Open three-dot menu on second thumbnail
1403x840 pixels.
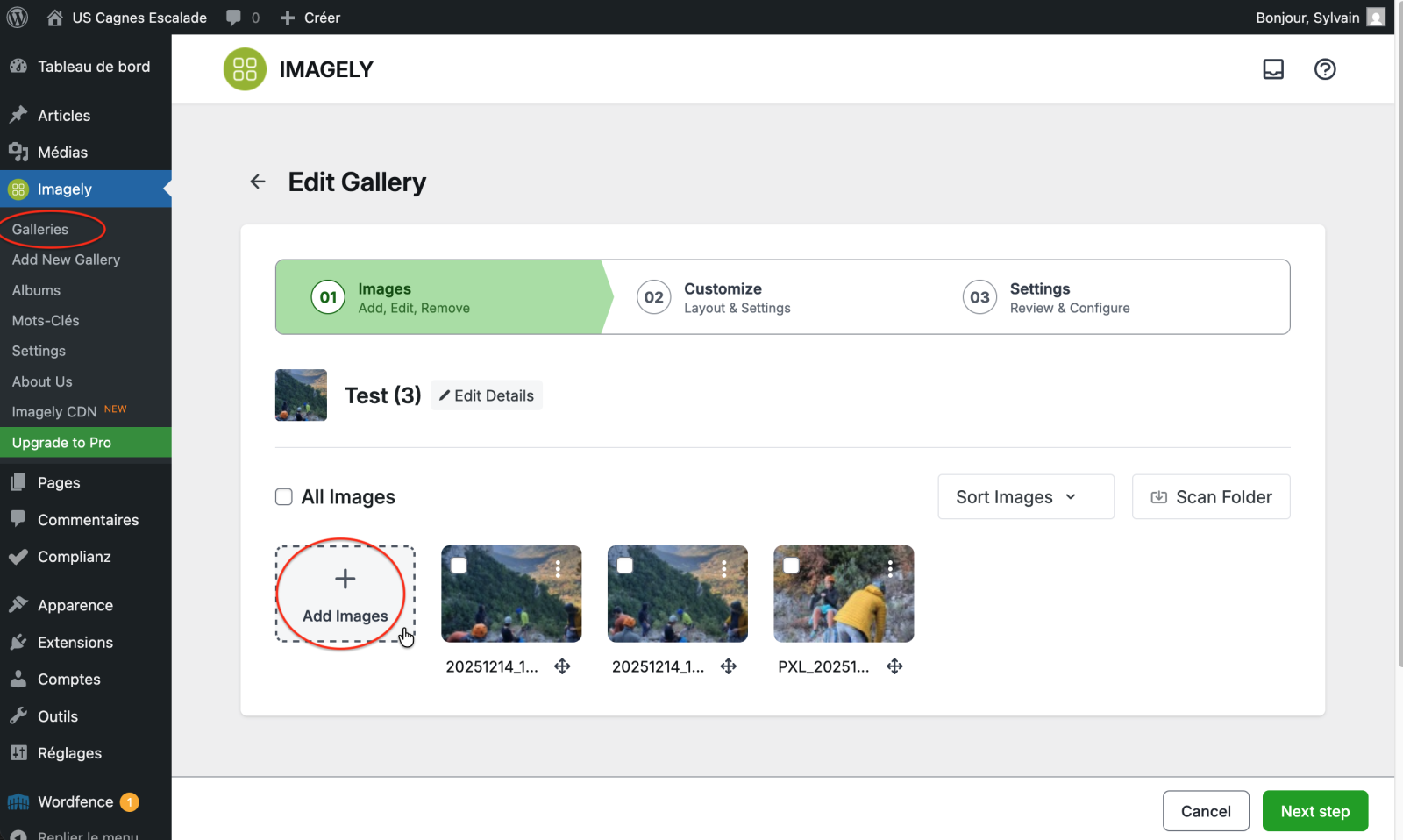724,568
